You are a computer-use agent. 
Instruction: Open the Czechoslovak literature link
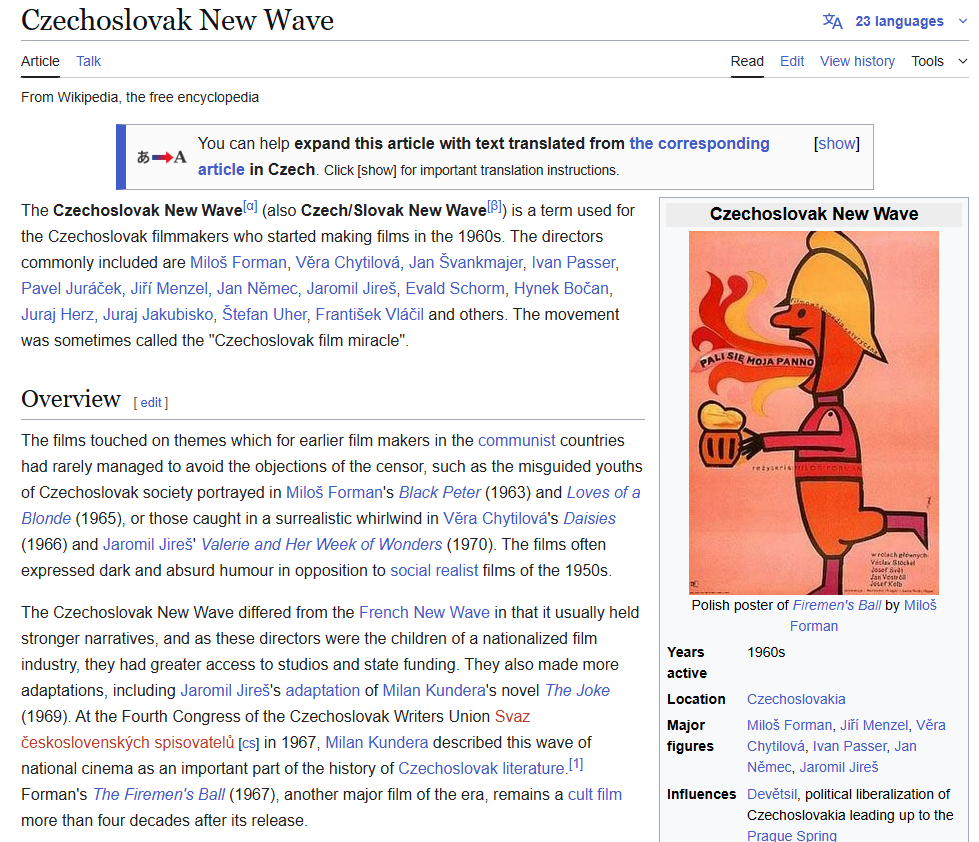(x=481, y=768)
